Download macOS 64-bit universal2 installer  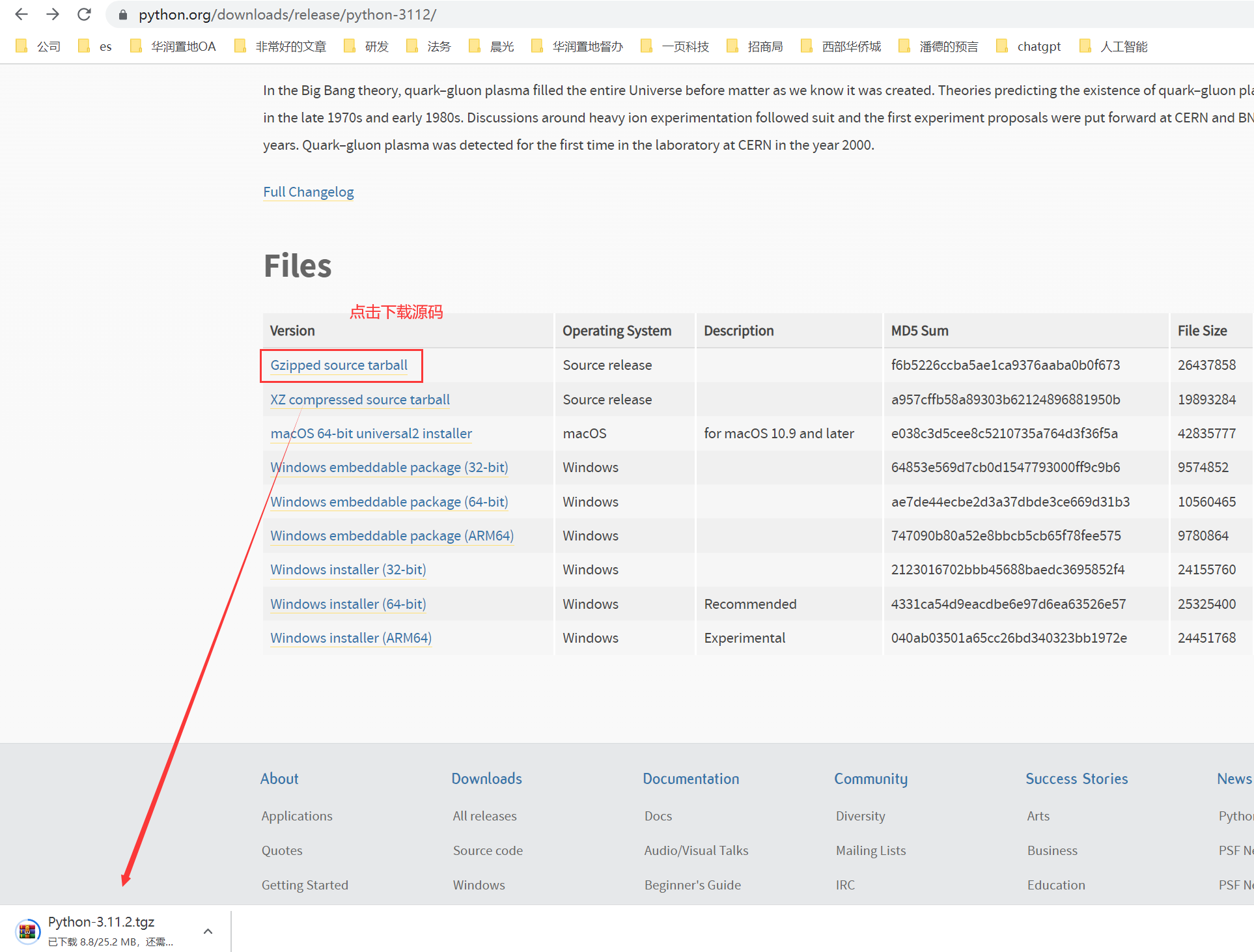coord(371,434)
